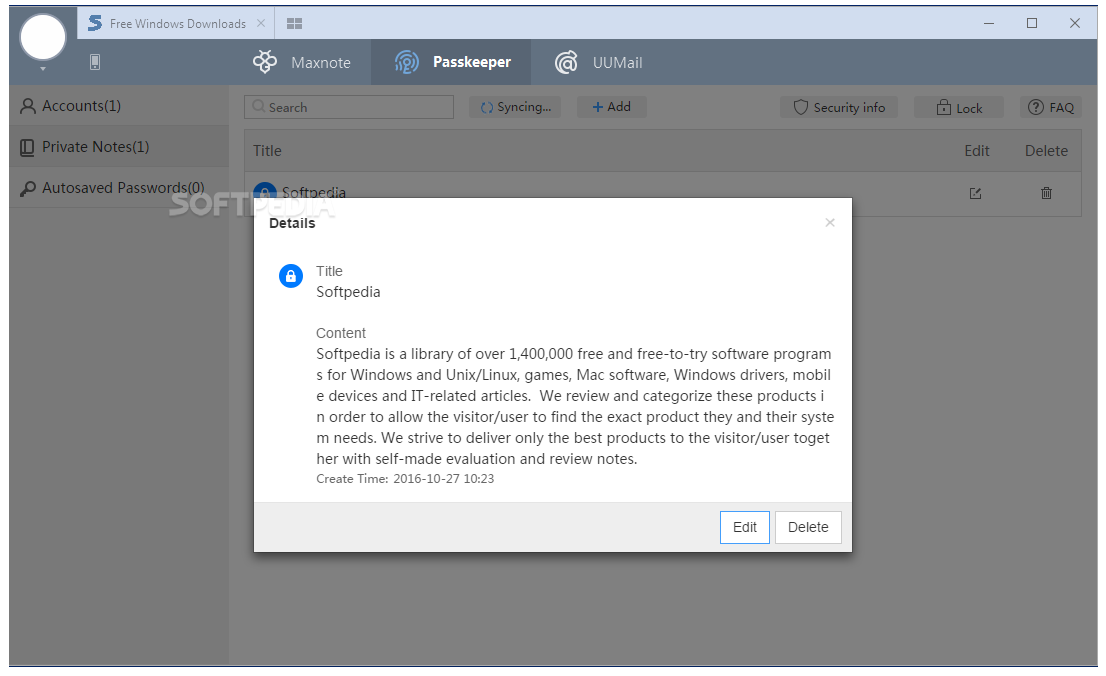Click the Lock button
1106x676 pixels.
[x=959, y=107]
